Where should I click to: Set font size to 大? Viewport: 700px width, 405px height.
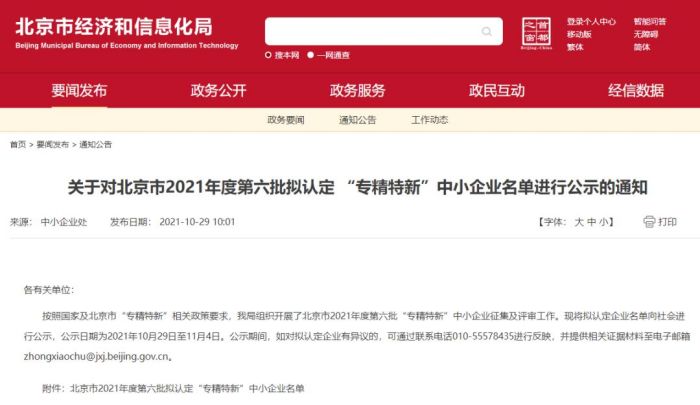[x=579, y=222]
